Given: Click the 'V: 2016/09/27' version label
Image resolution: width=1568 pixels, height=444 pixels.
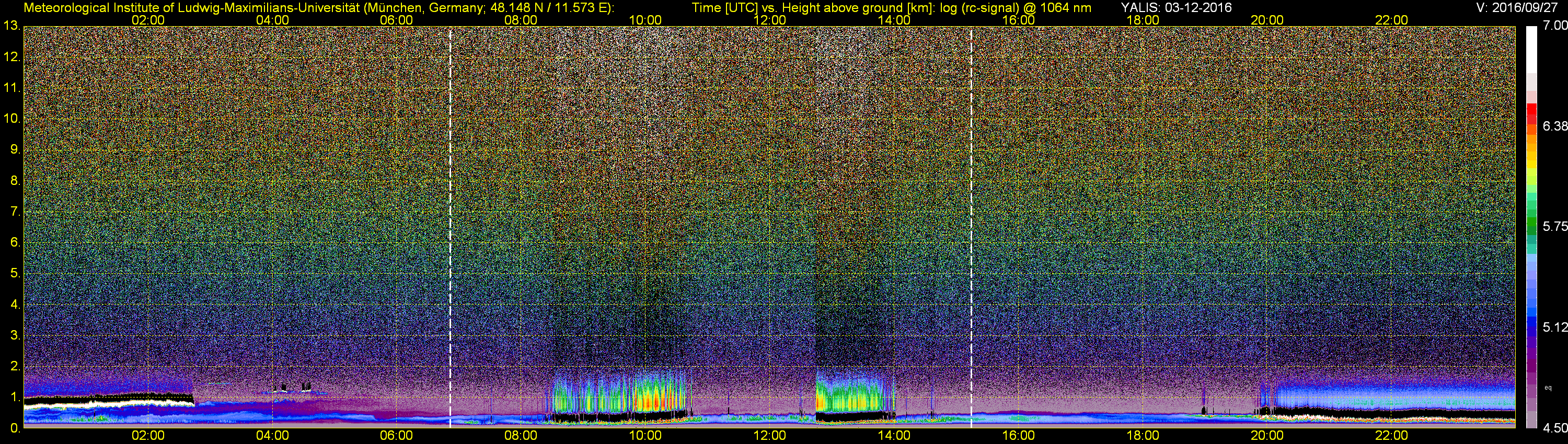Looking at the screenshot, I should (1520, 7).
